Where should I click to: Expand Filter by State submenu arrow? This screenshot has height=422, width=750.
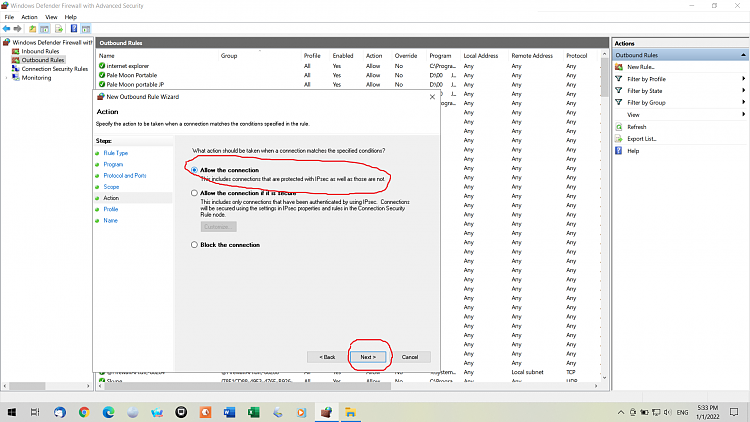pyautogui.click(x=743, y=90)
